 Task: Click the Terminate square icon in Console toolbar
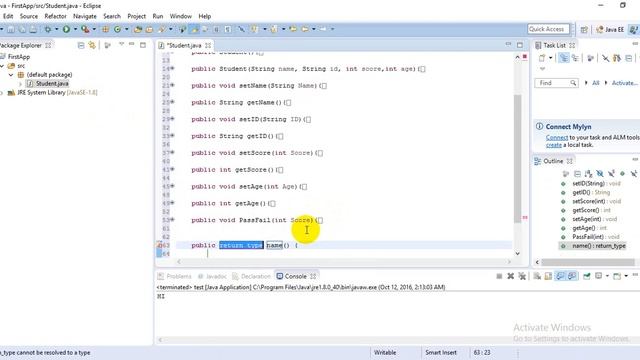[x=499, y=276]
